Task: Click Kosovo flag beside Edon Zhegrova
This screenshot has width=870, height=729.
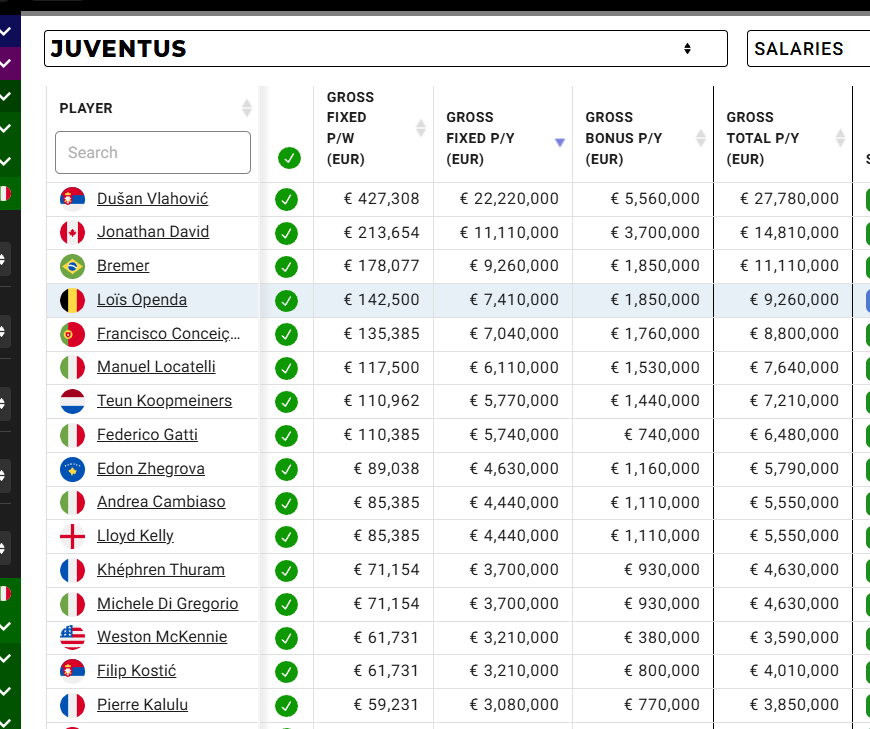Action: click(x=73, y=469)
